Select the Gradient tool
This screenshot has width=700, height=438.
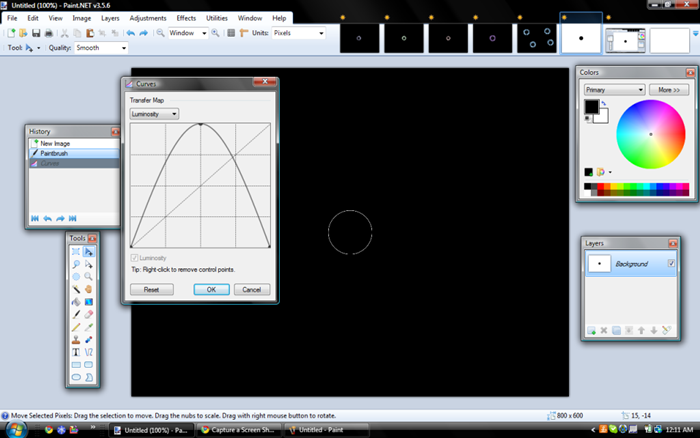coord(88,302)
